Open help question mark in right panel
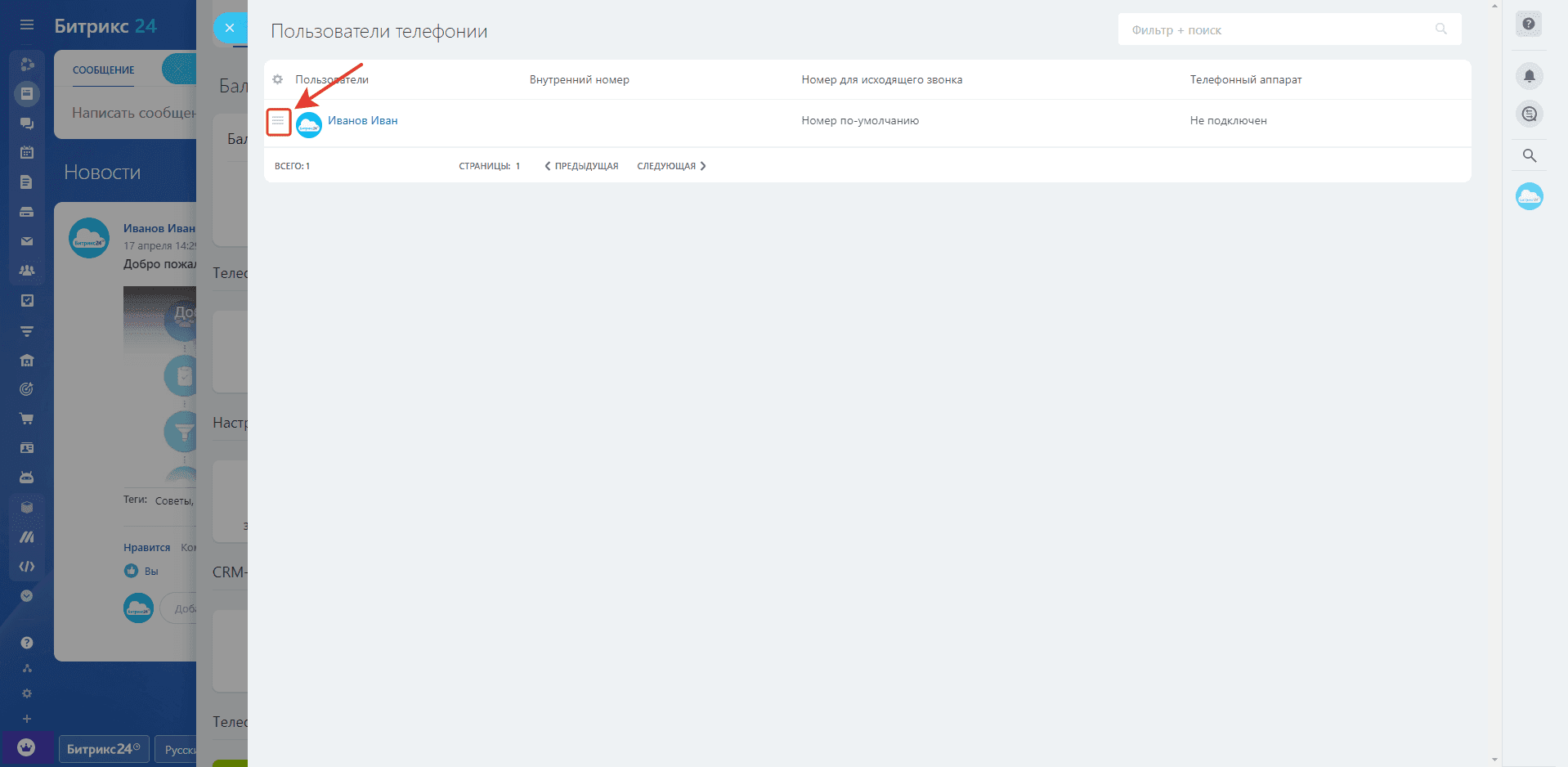The image size is (1568, 767). pos(1529,24)
